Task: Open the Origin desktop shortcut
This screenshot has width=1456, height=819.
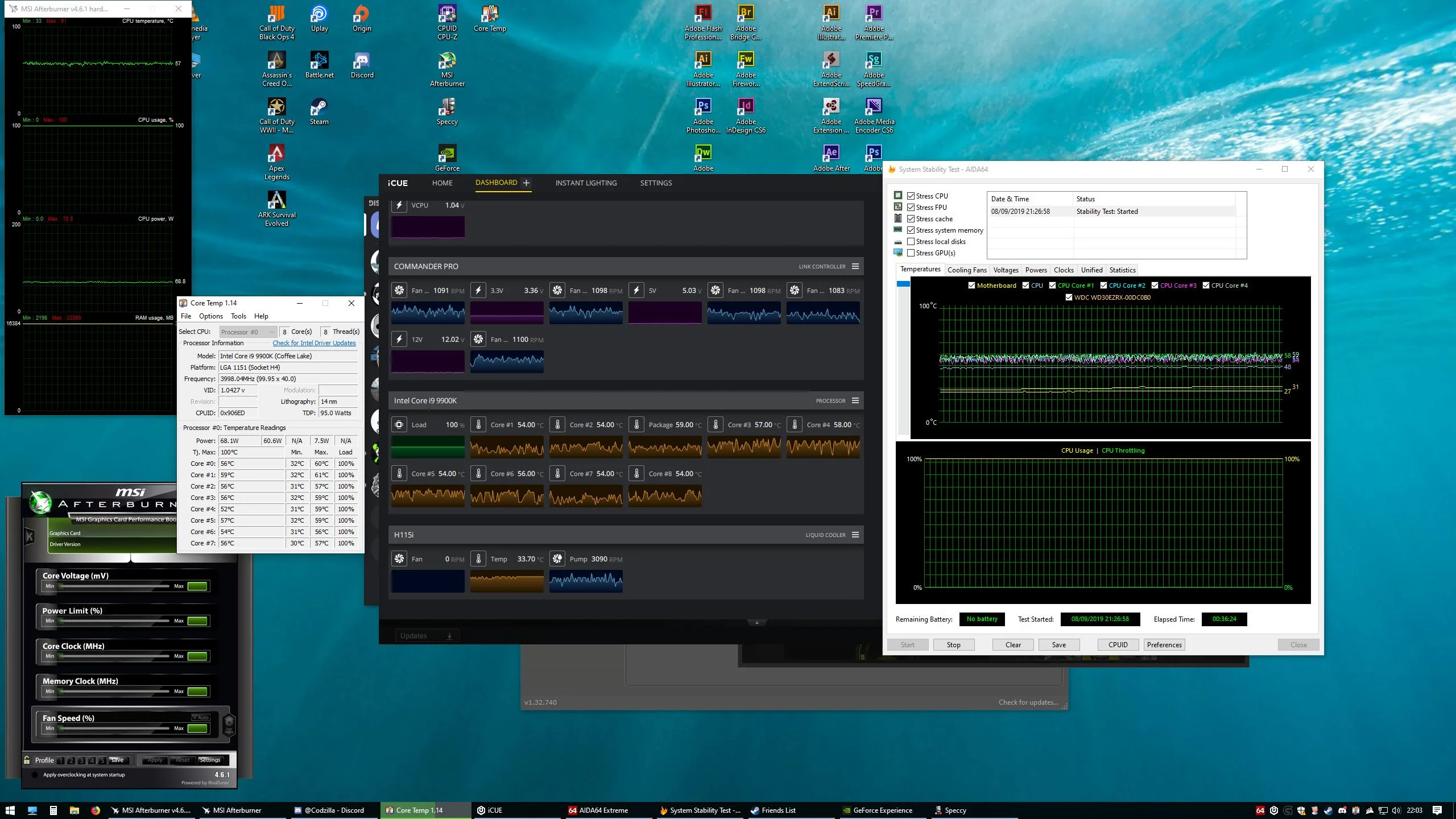Action: (362, 19)
